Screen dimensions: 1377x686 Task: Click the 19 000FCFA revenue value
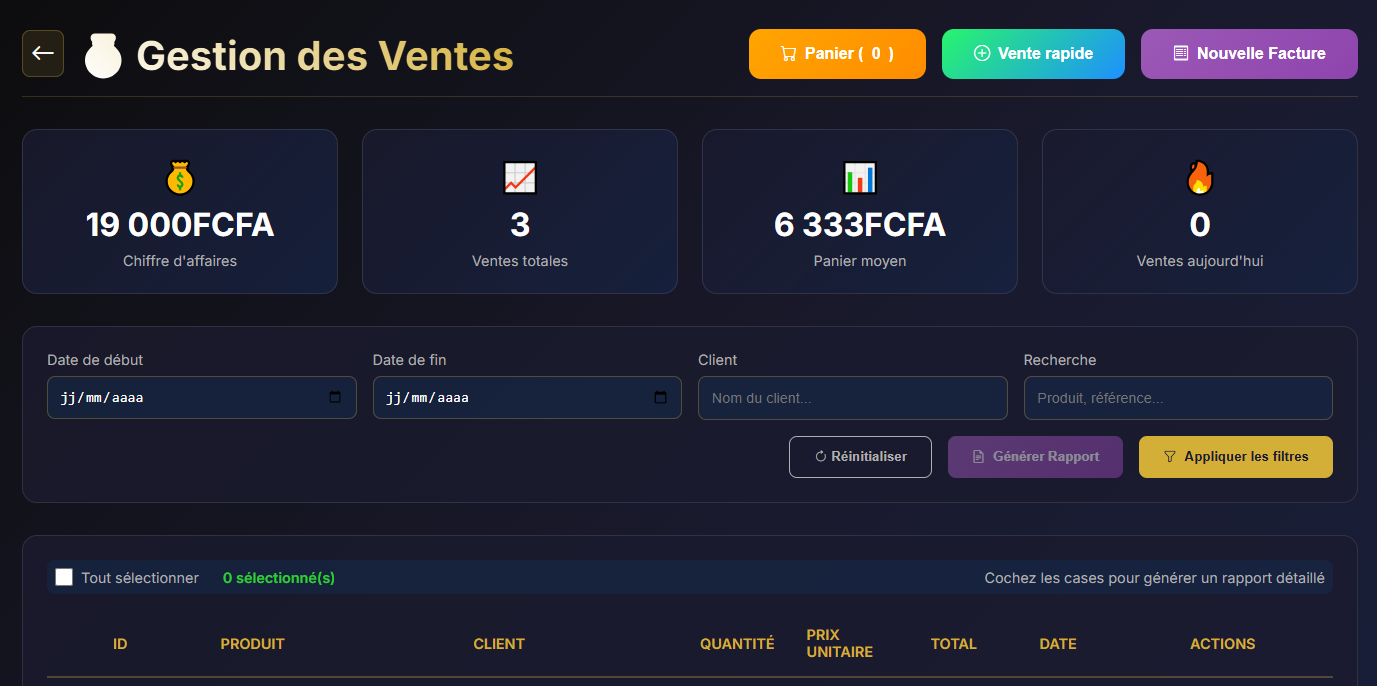tap(180, 225)
